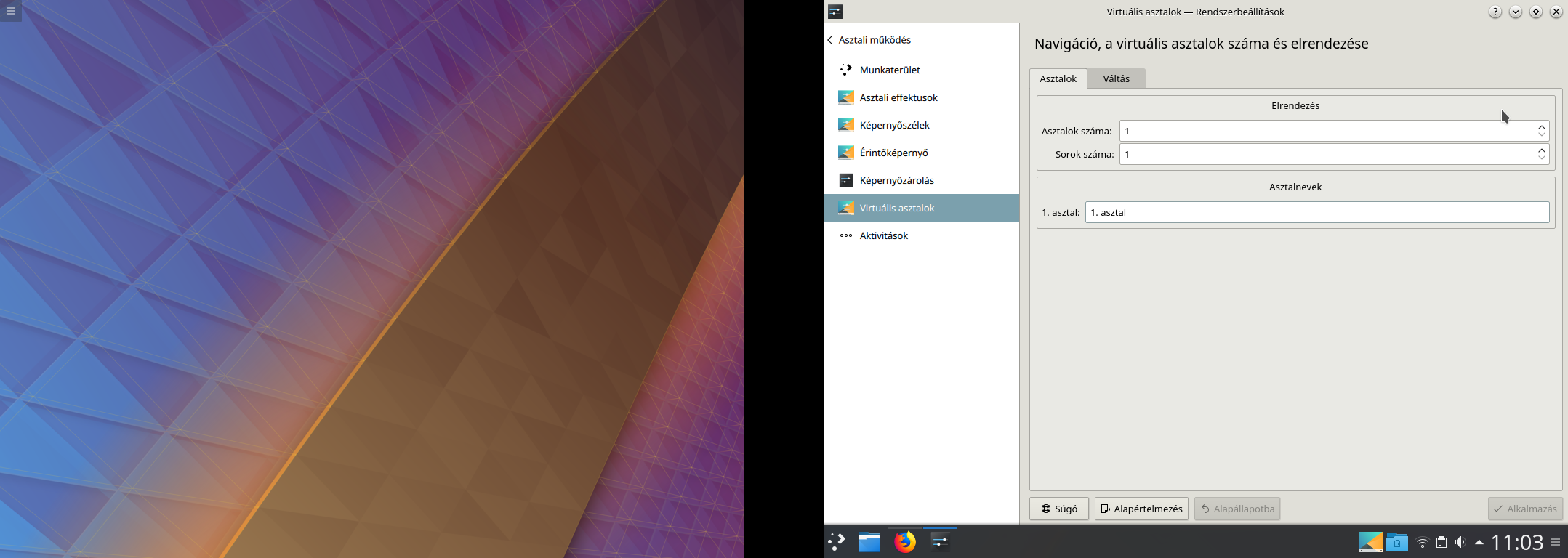Click the System Settings window title icon
Image resolution: width=1568 pixels, height=558 pixels.
835,12
